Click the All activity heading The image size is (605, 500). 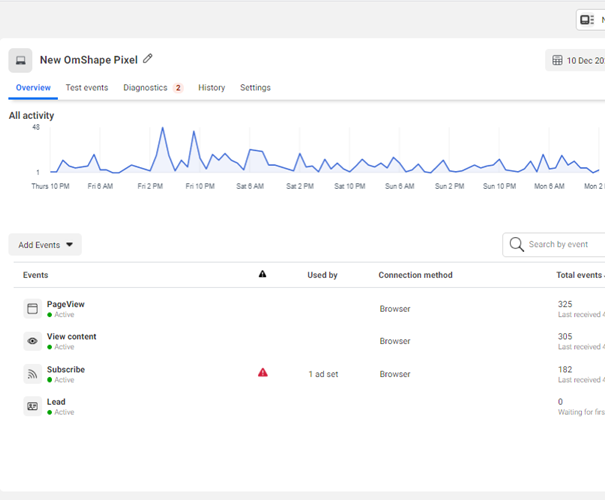click(31, 115)
